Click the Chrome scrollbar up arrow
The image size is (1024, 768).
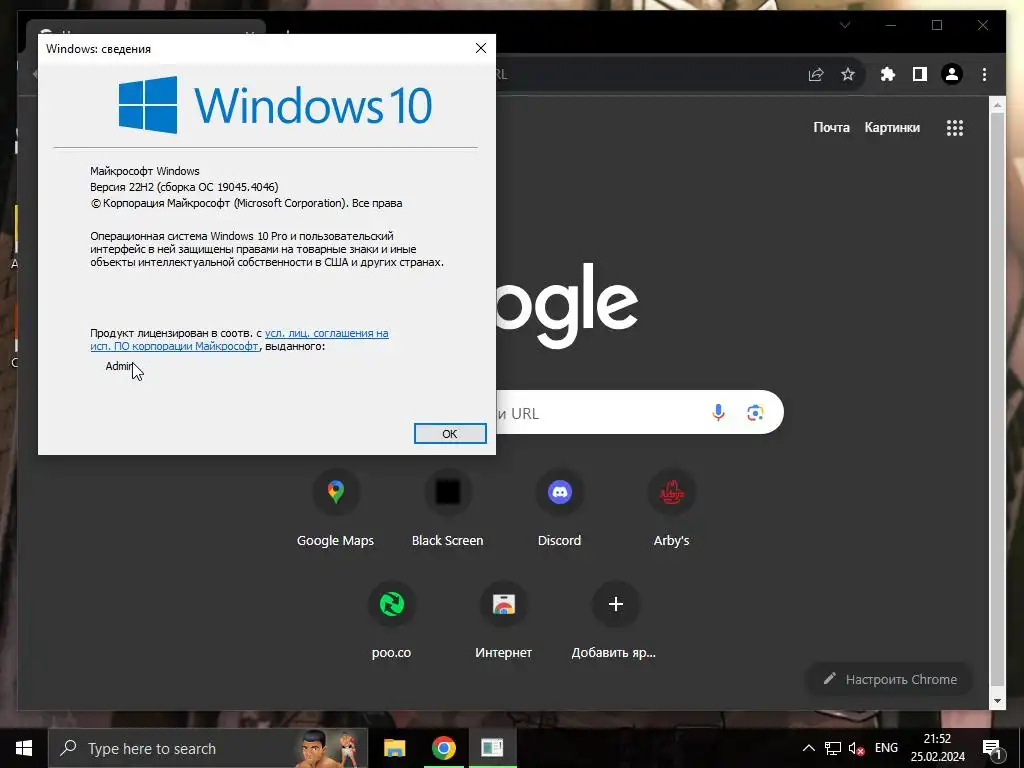[997, 104]
